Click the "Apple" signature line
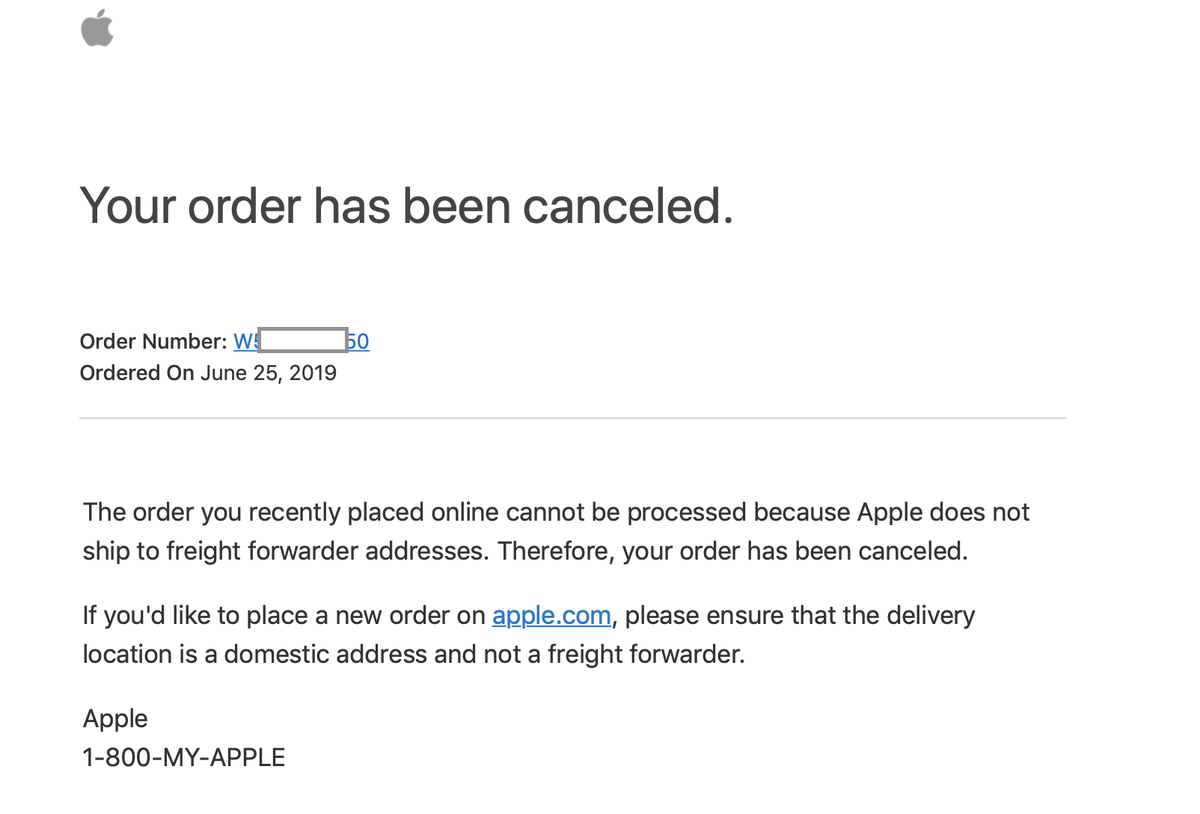This screenshot has height=814, width=1200. coord(115,718)
